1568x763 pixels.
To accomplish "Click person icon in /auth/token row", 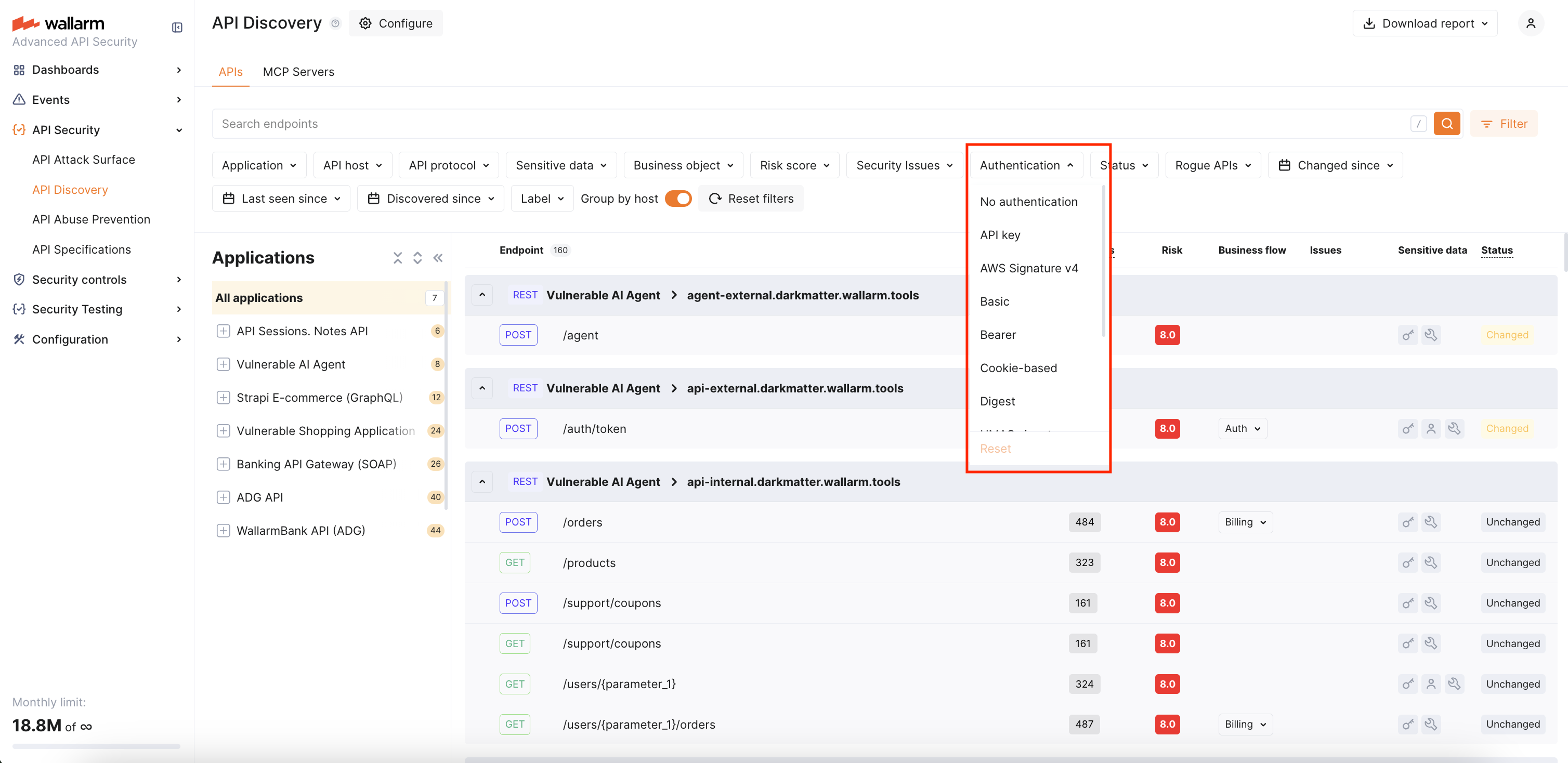I will [x=1430, y=428].
